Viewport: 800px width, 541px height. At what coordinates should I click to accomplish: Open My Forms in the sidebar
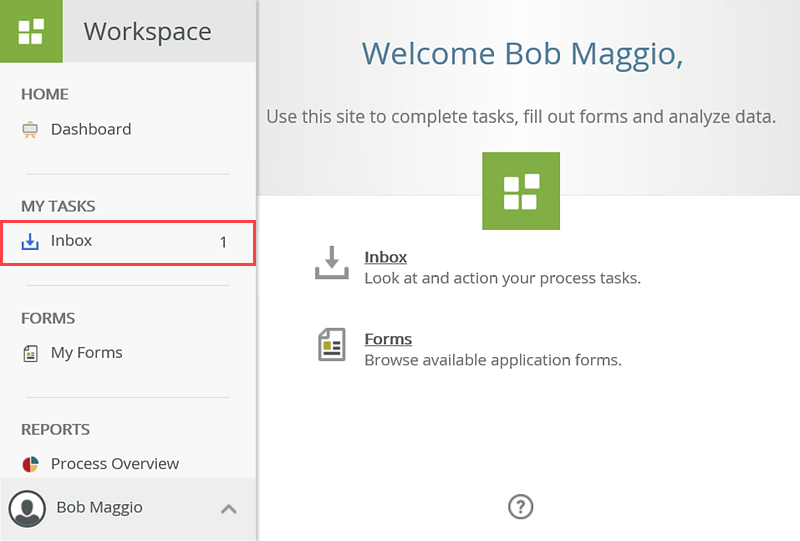coord(87,353)
